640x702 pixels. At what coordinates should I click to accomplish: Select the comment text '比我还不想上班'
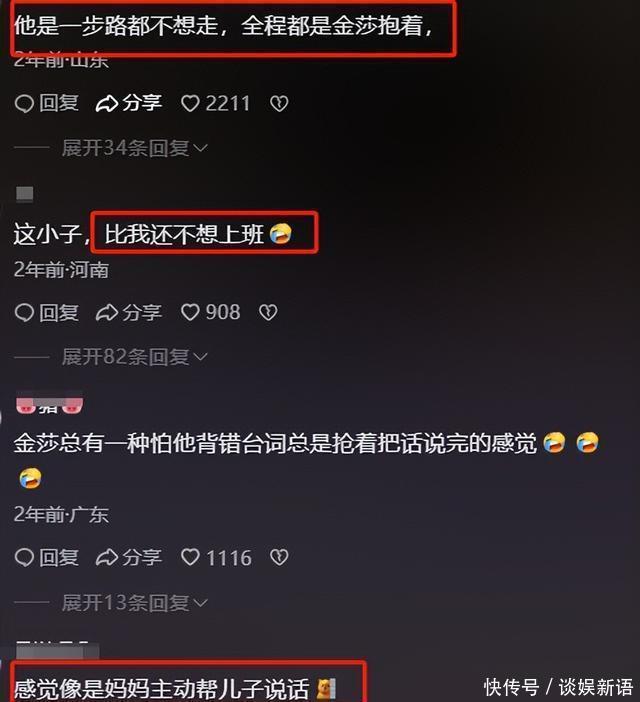[x=184, y=234]
